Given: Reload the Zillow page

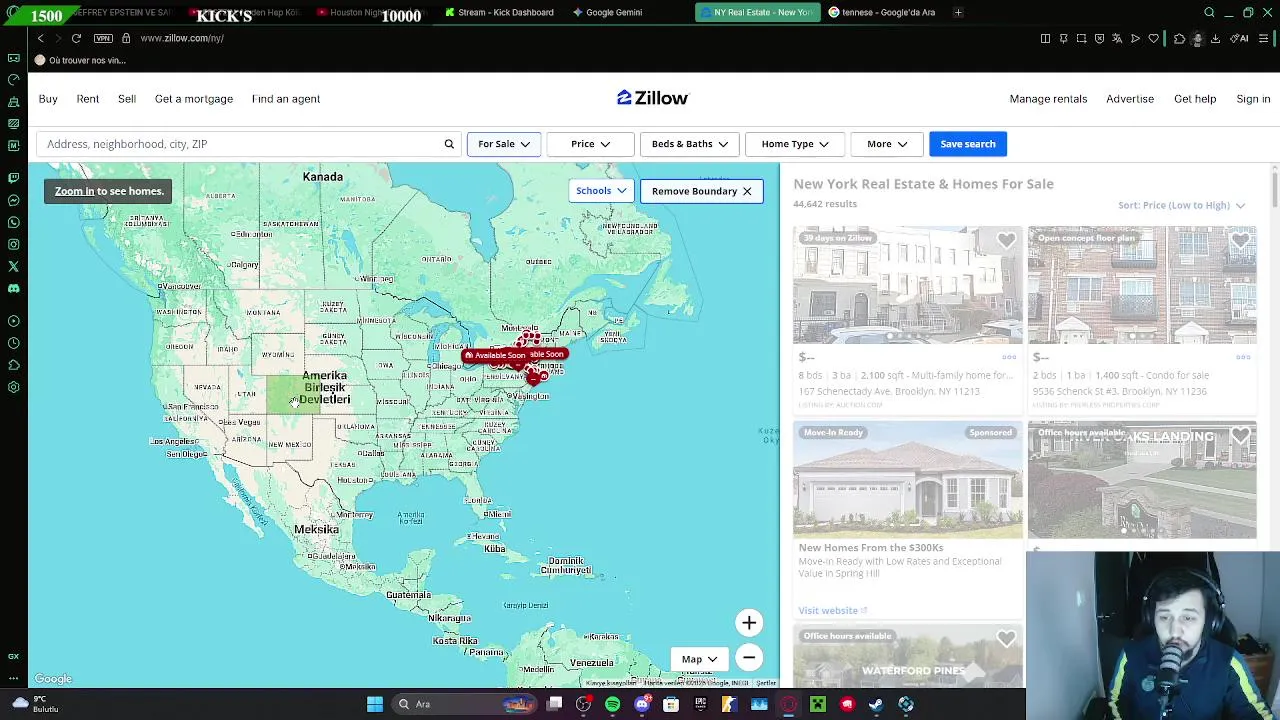Looking at the screenshot, I should (x=76, y=38).
